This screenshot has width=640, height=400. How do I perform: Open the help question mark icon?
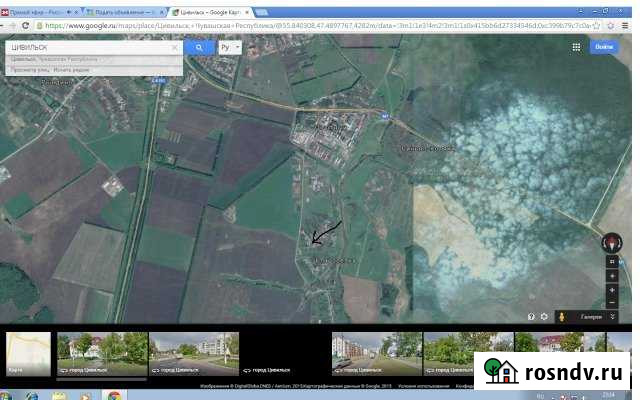(531, 316)
